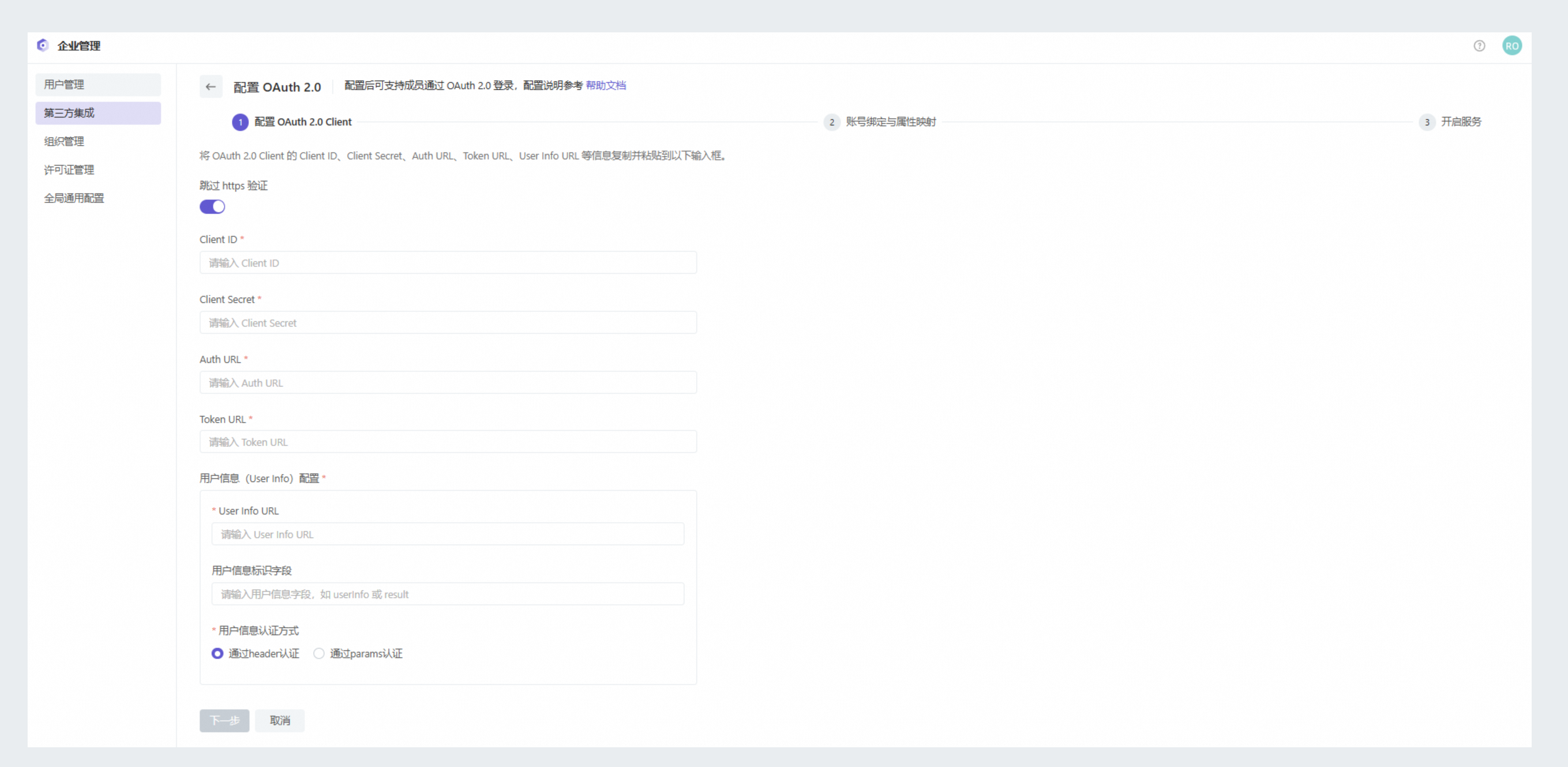The height and width of the screenshot is (767, 1568).
Task: Go back with the left arrow button
Action: [x=211, y=87]
